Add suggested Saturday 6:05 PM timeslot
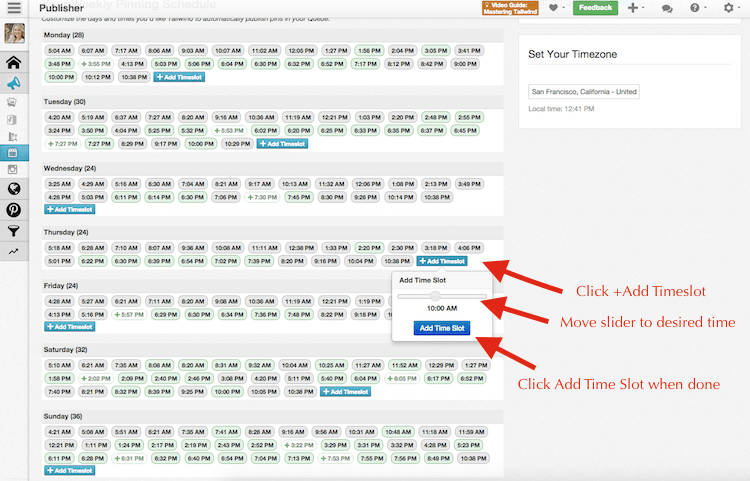750x481 pixels. click(x=402, y=378)
